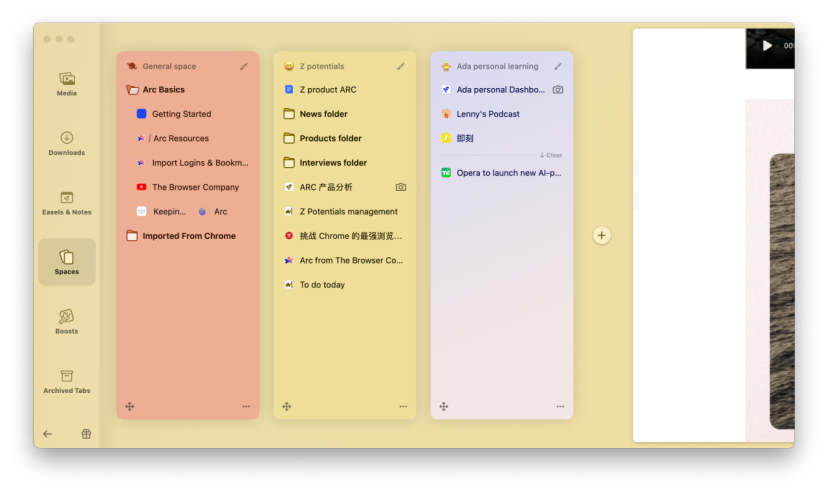Add a new space with plus button
This screenshot has height=492, width=828.
tap(601, 236)
